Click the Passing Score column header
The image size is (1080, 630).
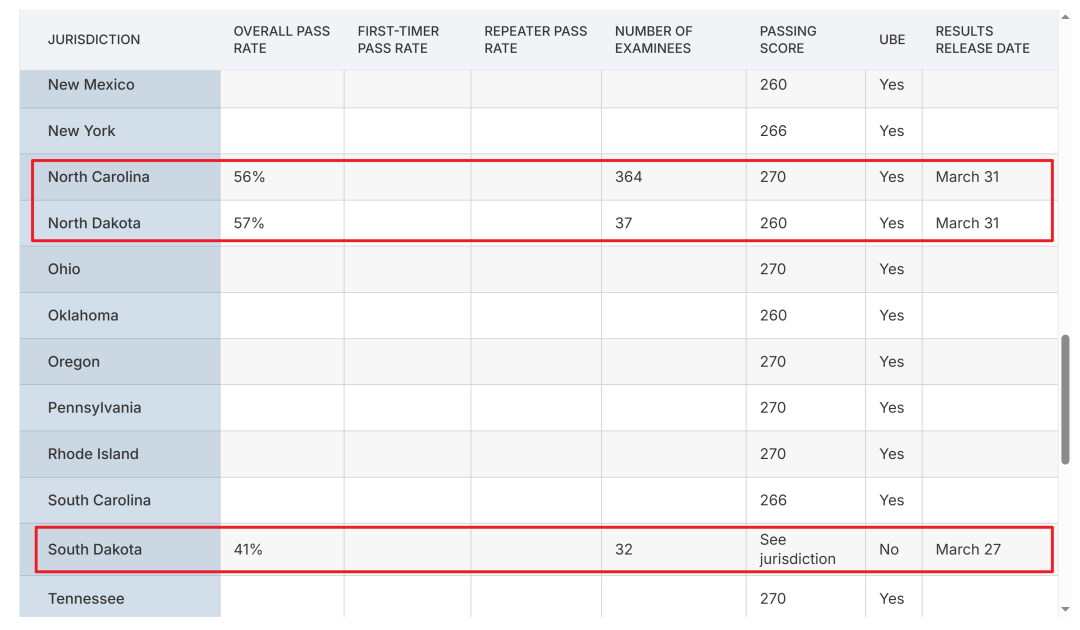(788, 40)
